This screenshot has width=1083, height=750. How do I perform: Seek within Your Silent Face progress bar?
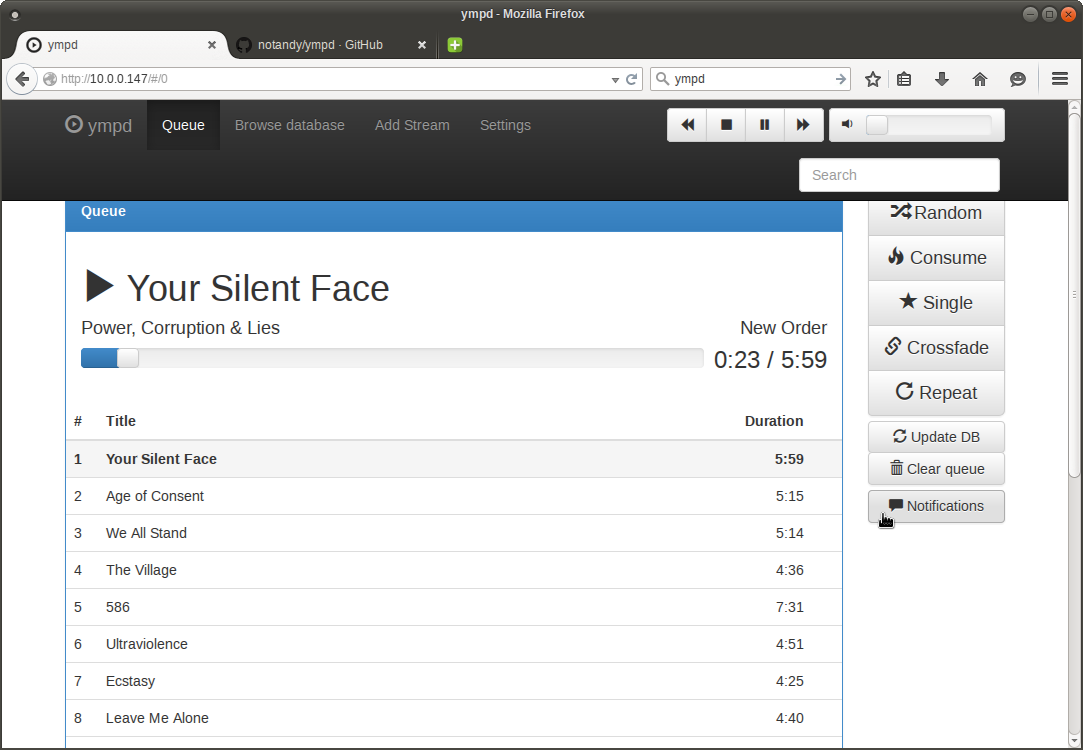pyautogui.click(x=392, y=357)
